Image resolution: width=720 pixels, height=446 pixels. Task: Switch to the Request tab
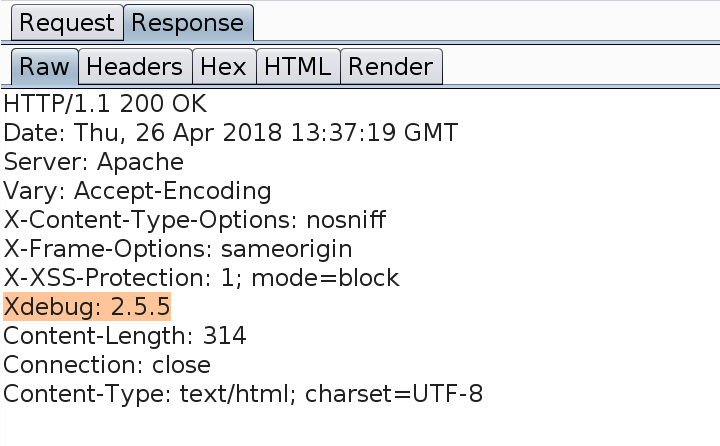(67, 22)
